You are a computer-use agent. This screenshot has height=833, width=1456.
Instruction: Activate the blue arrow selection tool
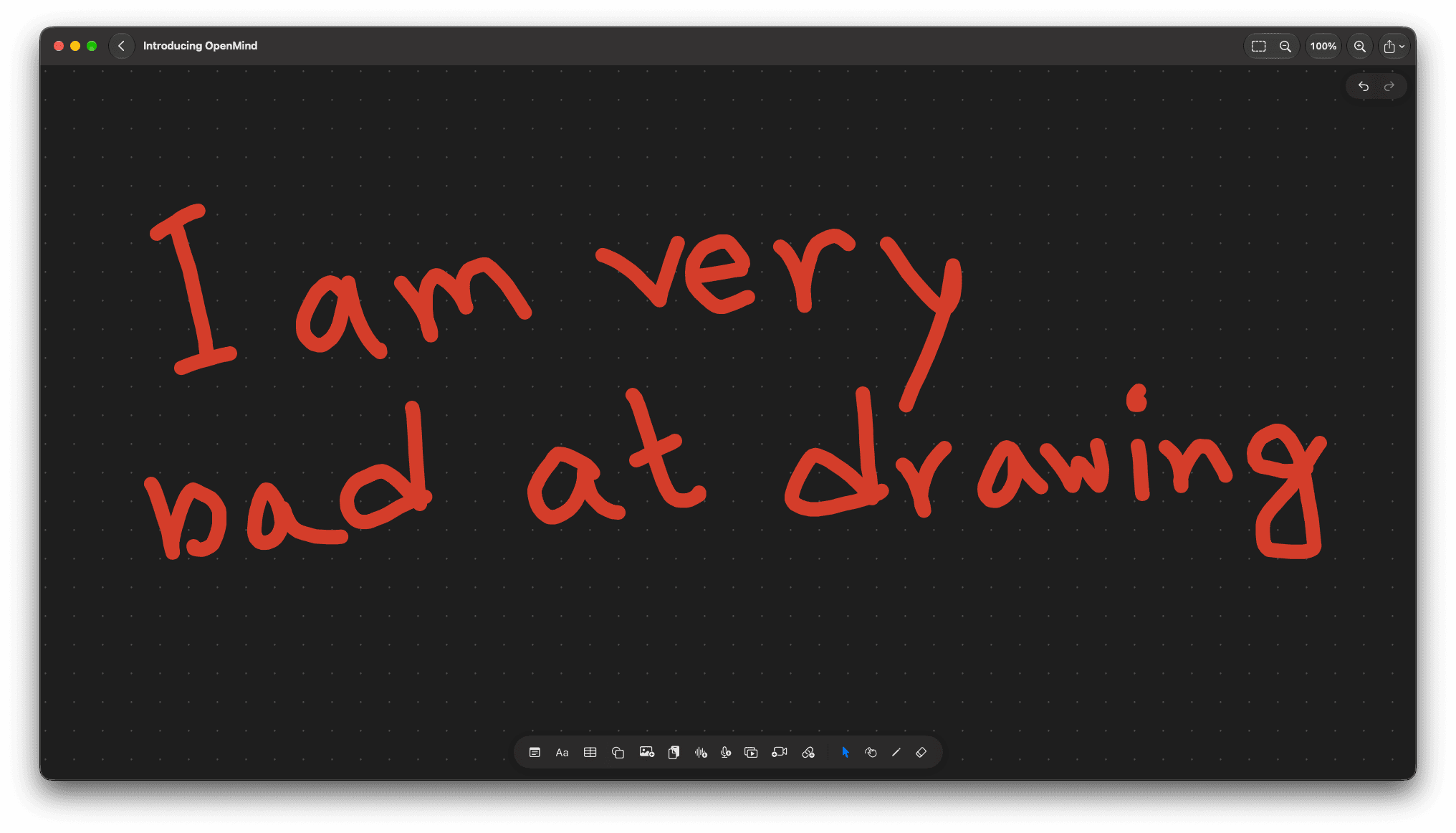(x=846, y=752)
